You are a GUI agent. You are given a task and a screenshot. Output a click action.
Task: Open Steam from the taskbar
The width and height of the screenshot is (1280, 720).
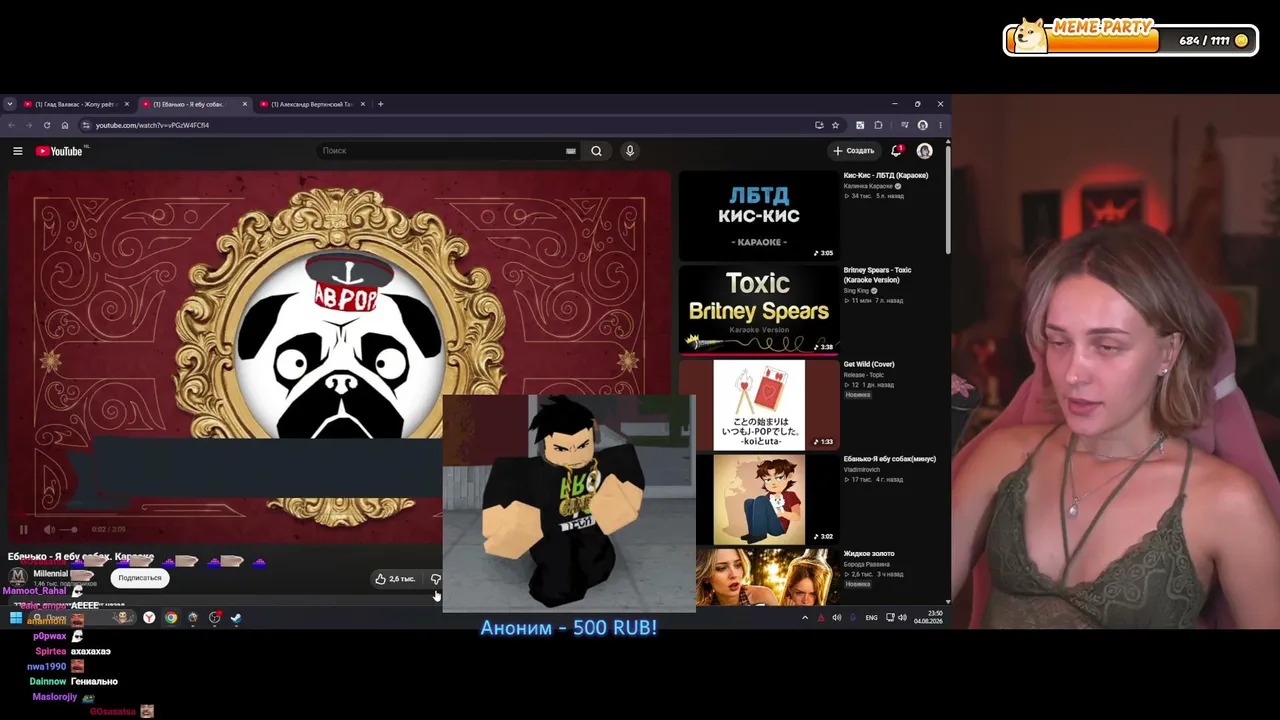[x=236, y=618]
